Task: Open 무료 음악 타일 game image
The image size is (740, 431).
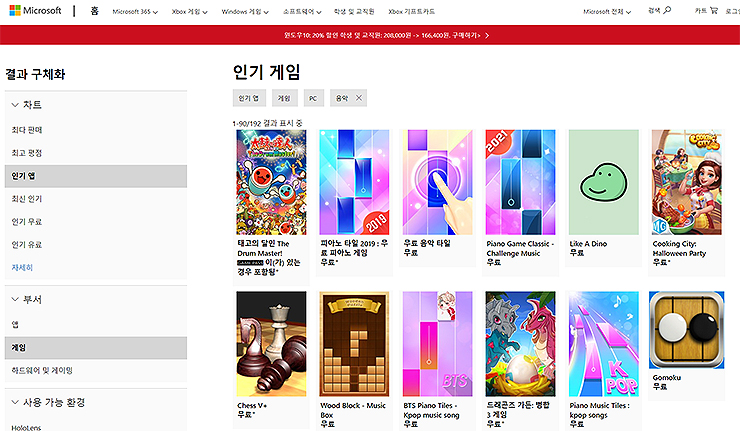Action: [437, 182]
